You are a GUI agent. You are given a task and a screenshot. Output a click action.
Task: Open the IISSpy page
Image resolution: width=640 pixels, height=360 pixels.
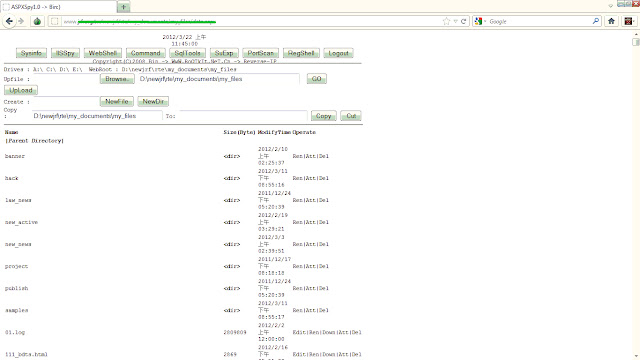65,53
